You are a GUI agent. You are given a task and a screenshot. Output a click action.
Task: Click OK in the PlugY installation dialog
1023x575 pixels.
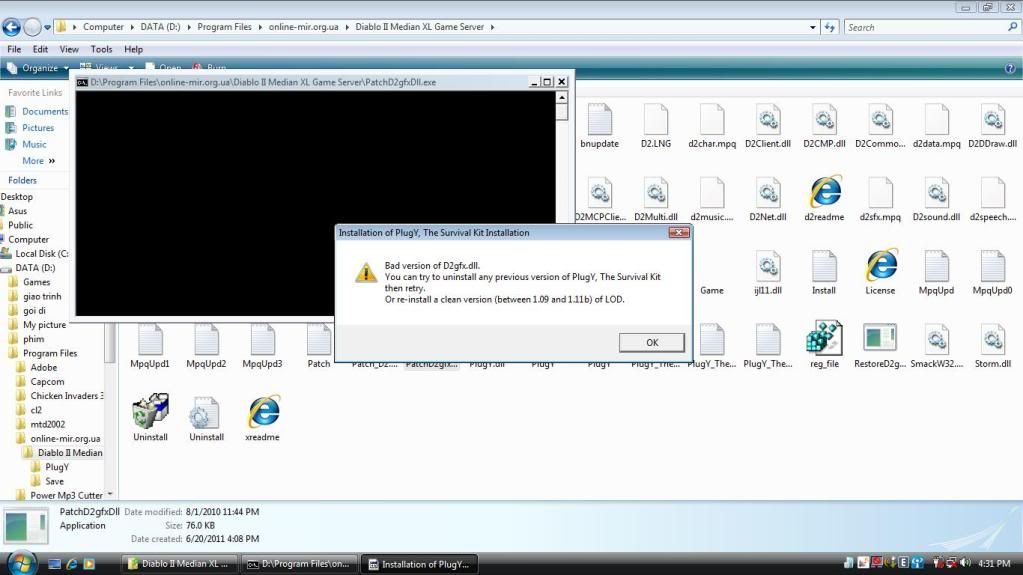coord(652,343)
